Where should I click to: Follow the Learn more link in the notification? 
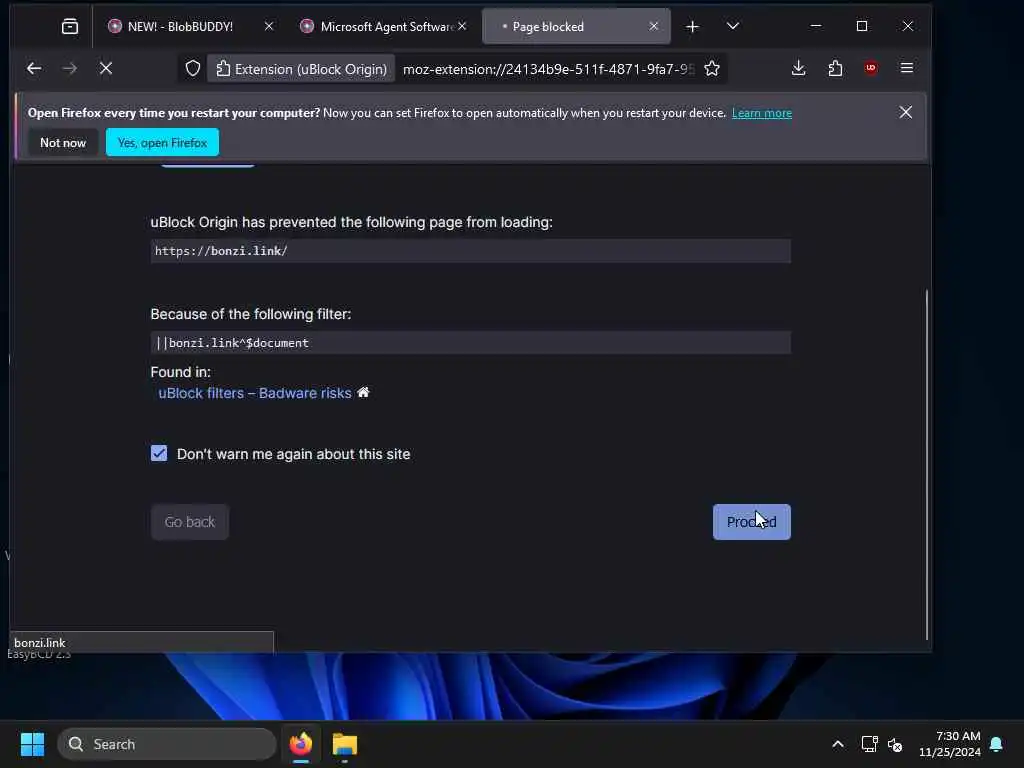[761, 113]
